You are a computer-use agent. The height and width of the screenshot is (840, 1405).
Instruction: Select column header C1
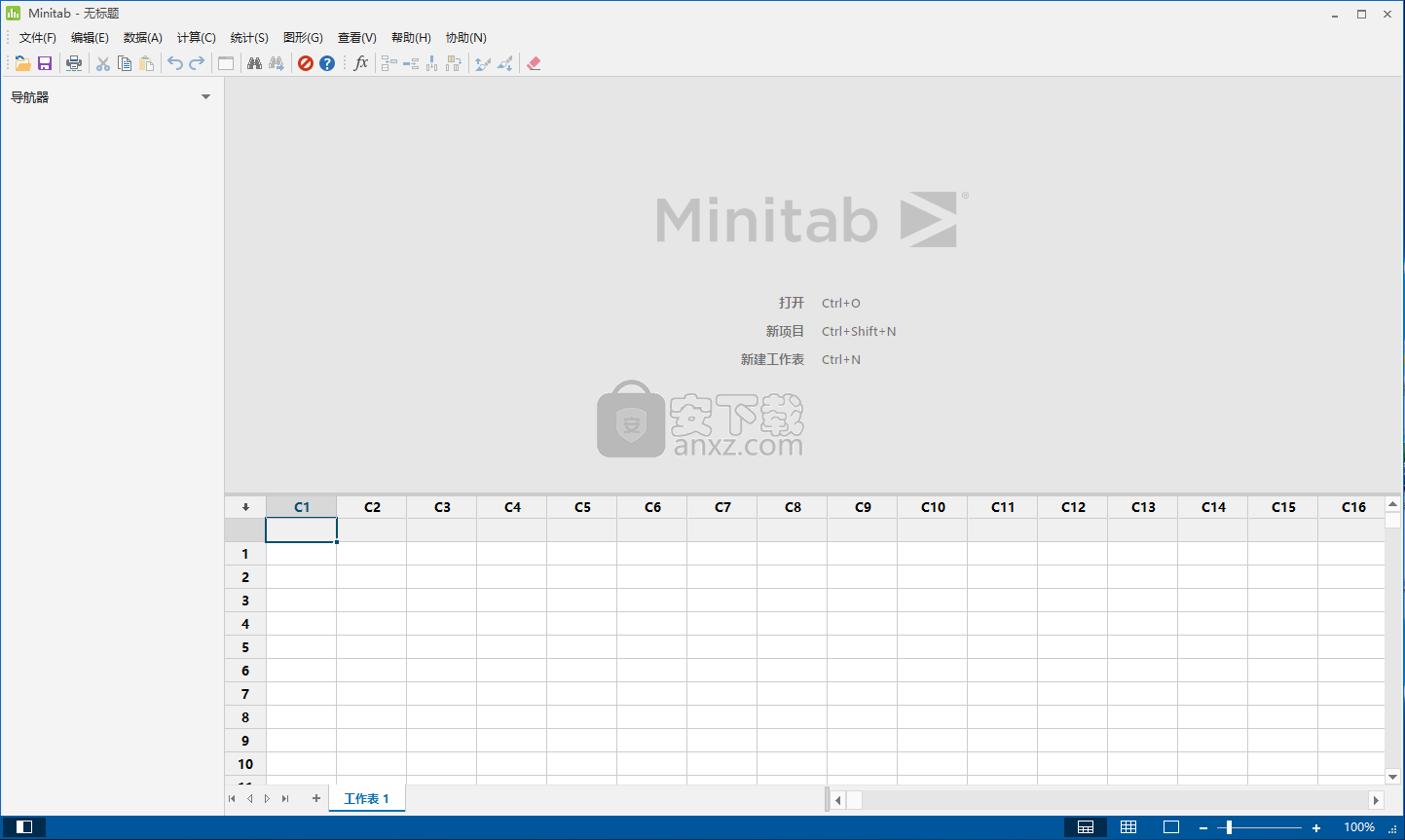[302, 507]
